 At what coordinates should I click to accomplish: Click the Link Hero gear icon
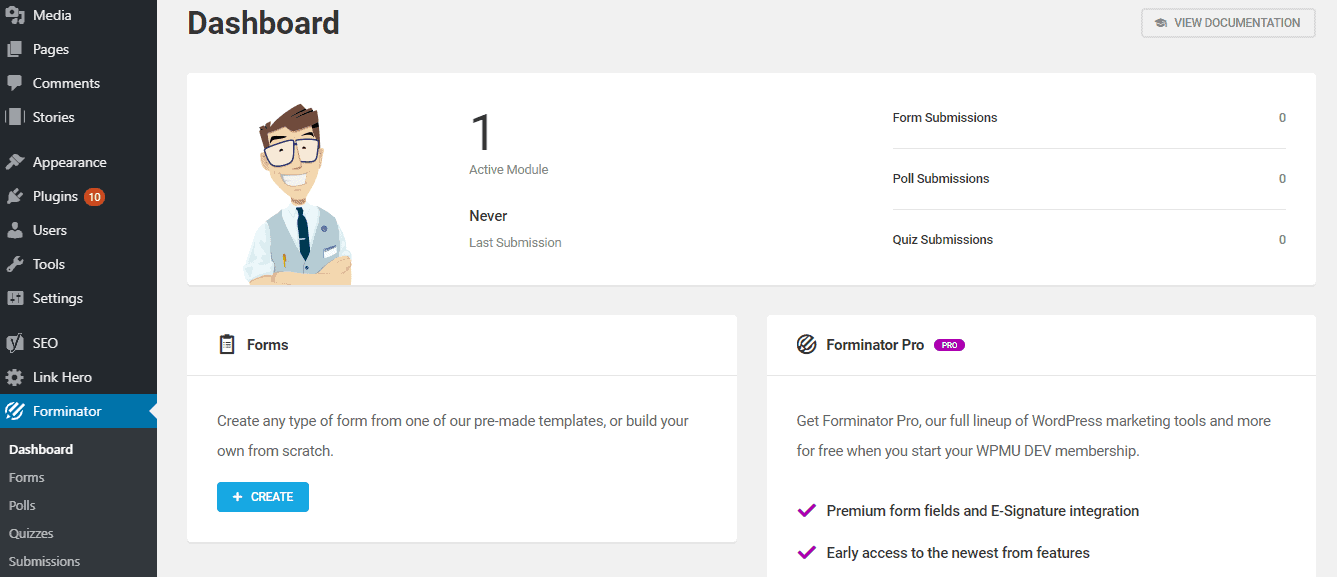click(x=15, y=377)
